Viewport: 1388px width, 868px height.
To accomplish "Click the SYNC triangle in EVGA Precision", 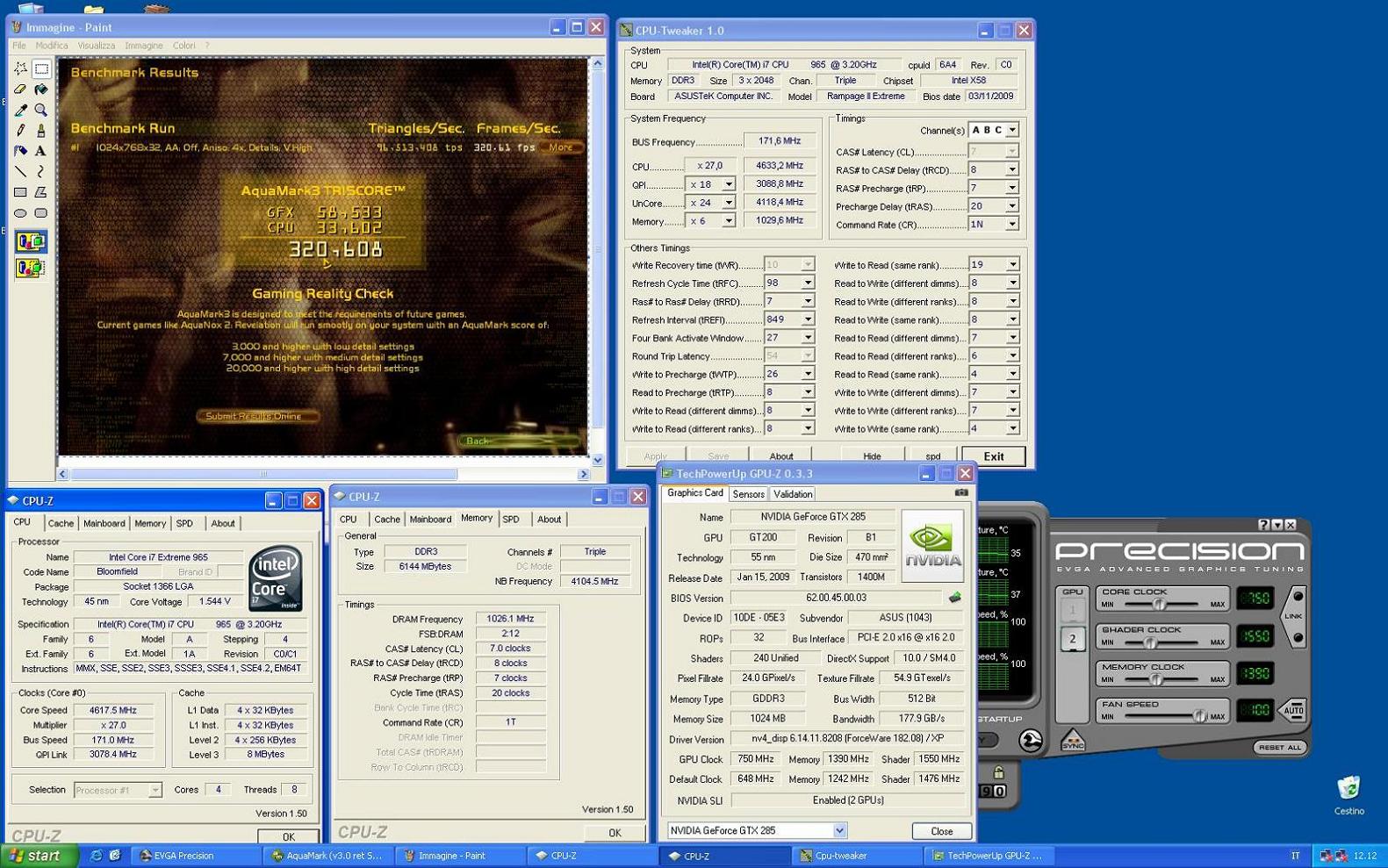I will coord(1072,741).
